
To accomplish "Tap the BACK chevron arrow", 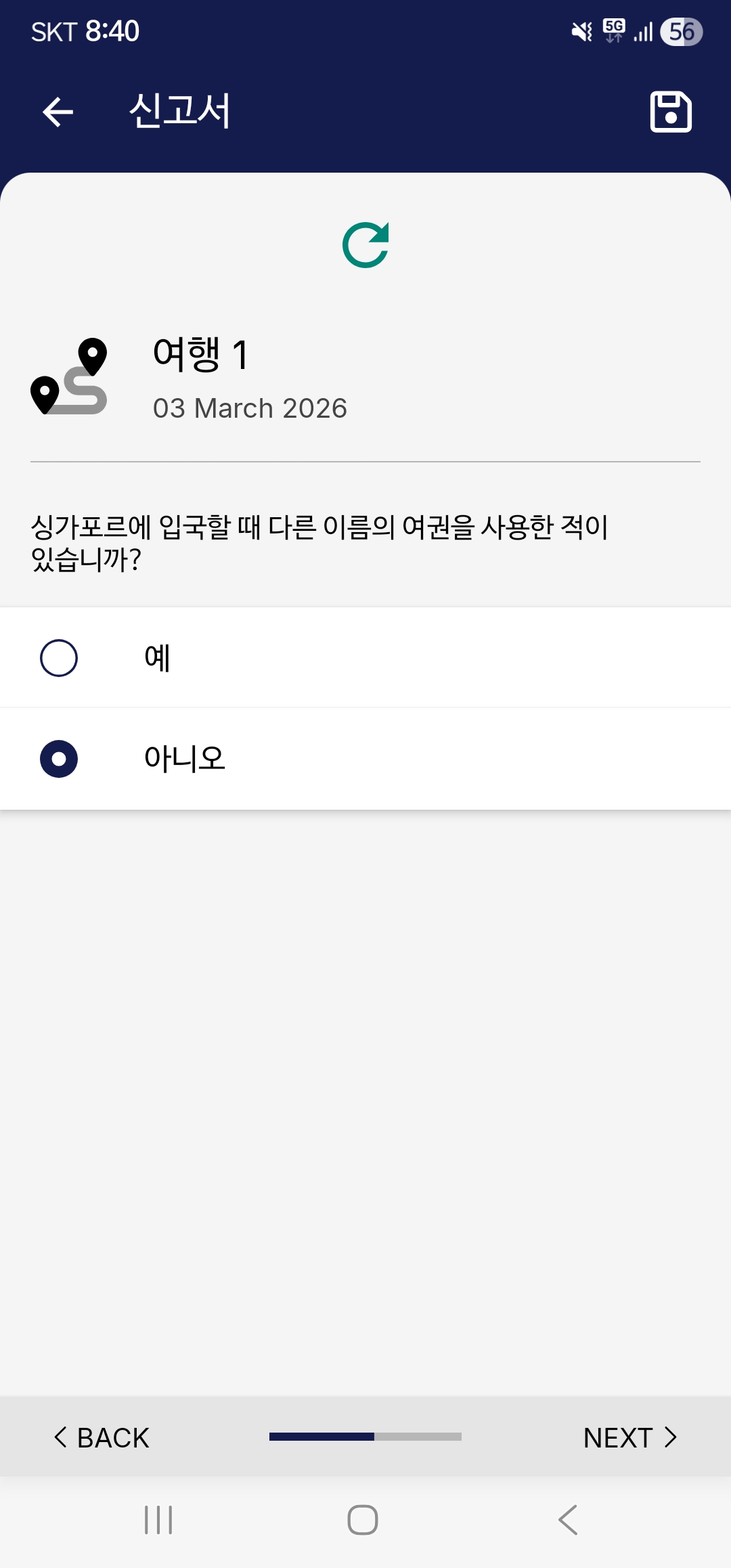I will 60,1437.
